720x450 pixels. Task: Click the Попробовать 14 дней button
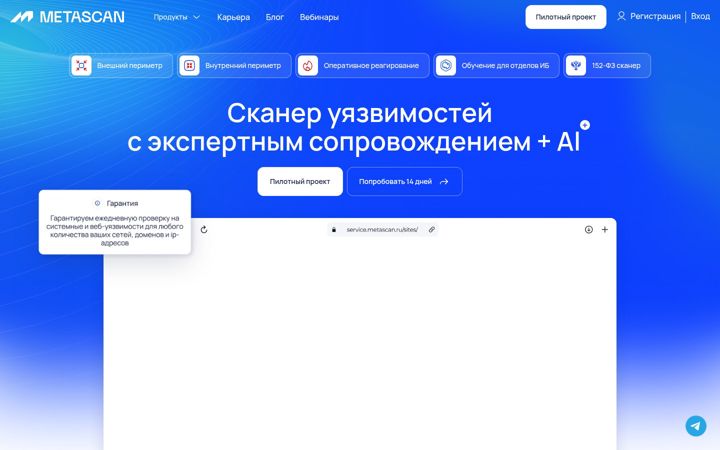tap(405, 181)
